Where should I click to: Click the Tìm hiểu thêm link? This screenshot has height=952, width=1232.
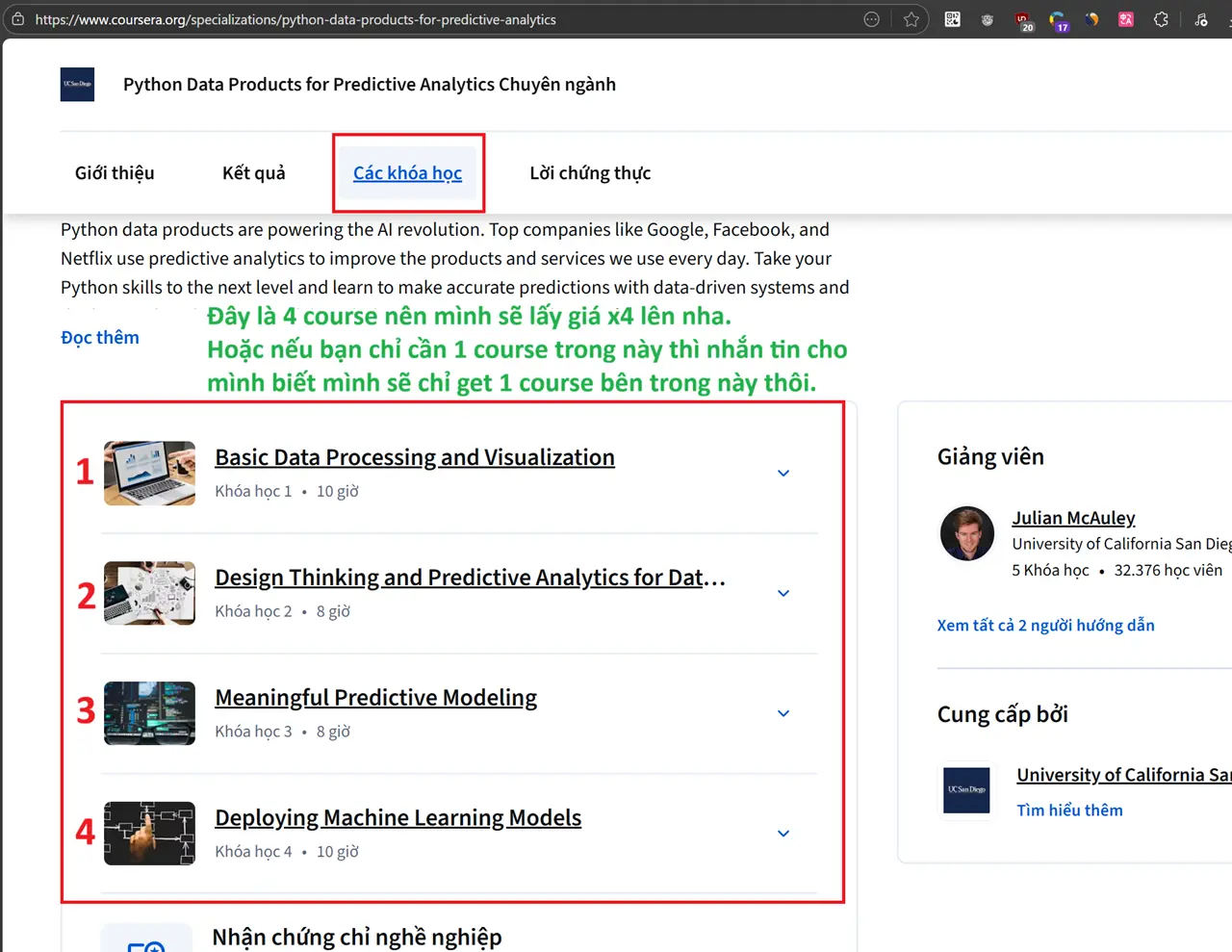[1069, 810]
